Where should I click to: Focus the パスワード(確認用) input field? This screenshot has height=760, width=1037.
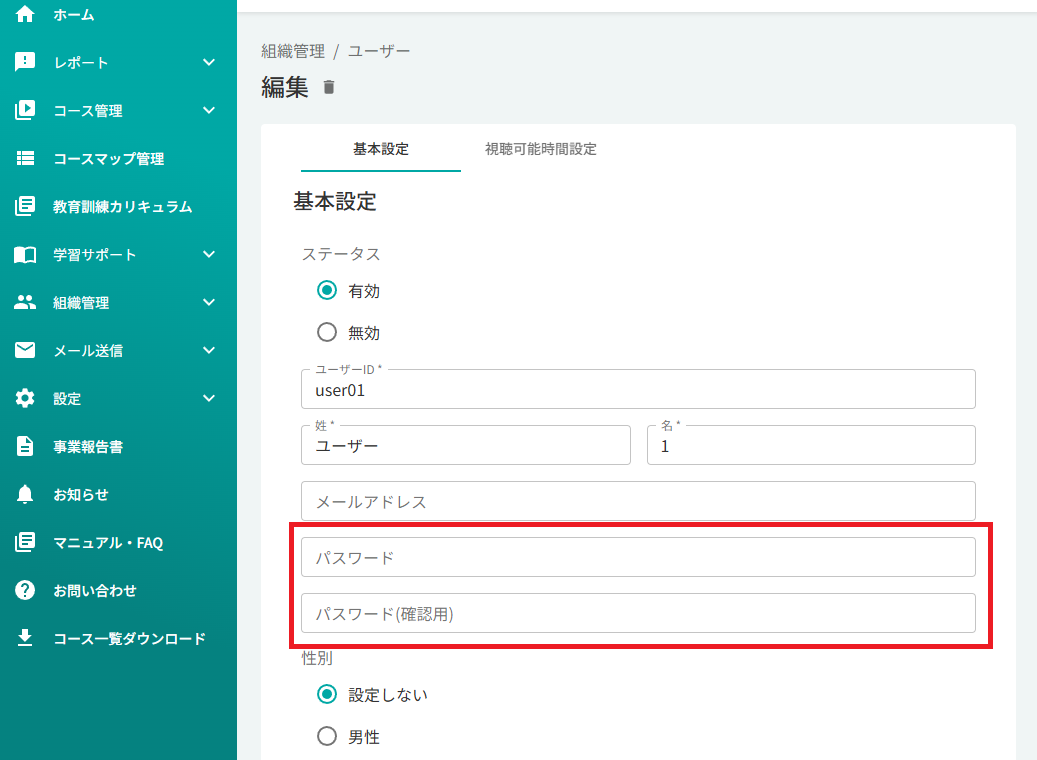638,613
